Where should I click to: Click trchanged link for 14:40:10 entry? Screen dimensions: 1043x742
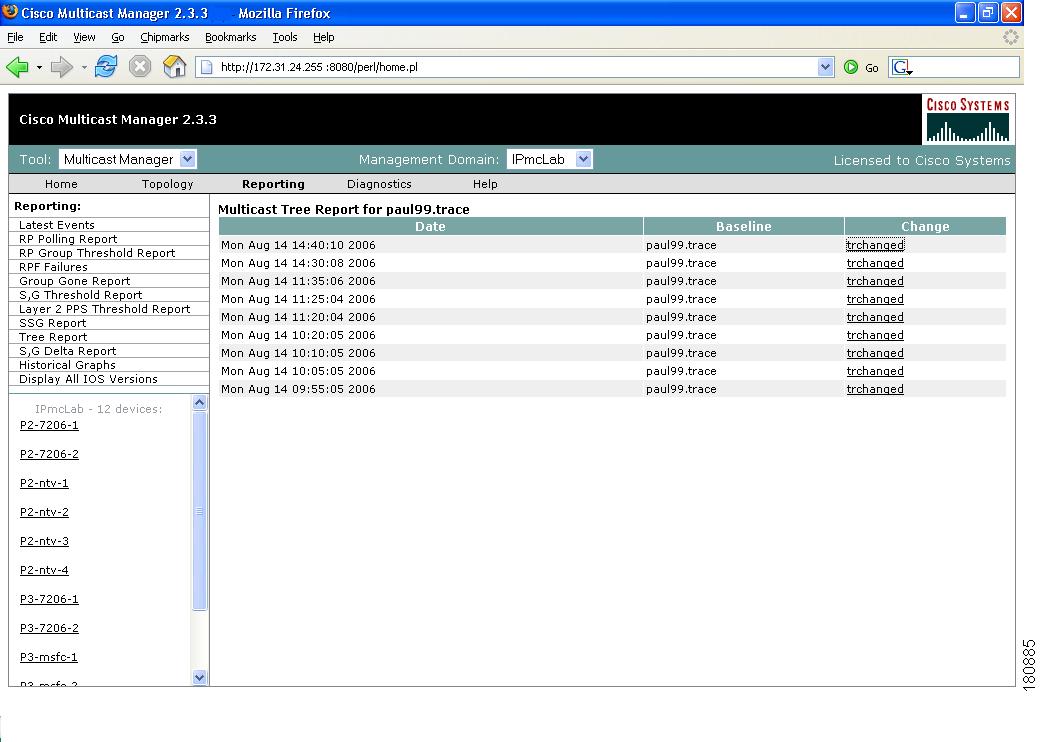875,245
